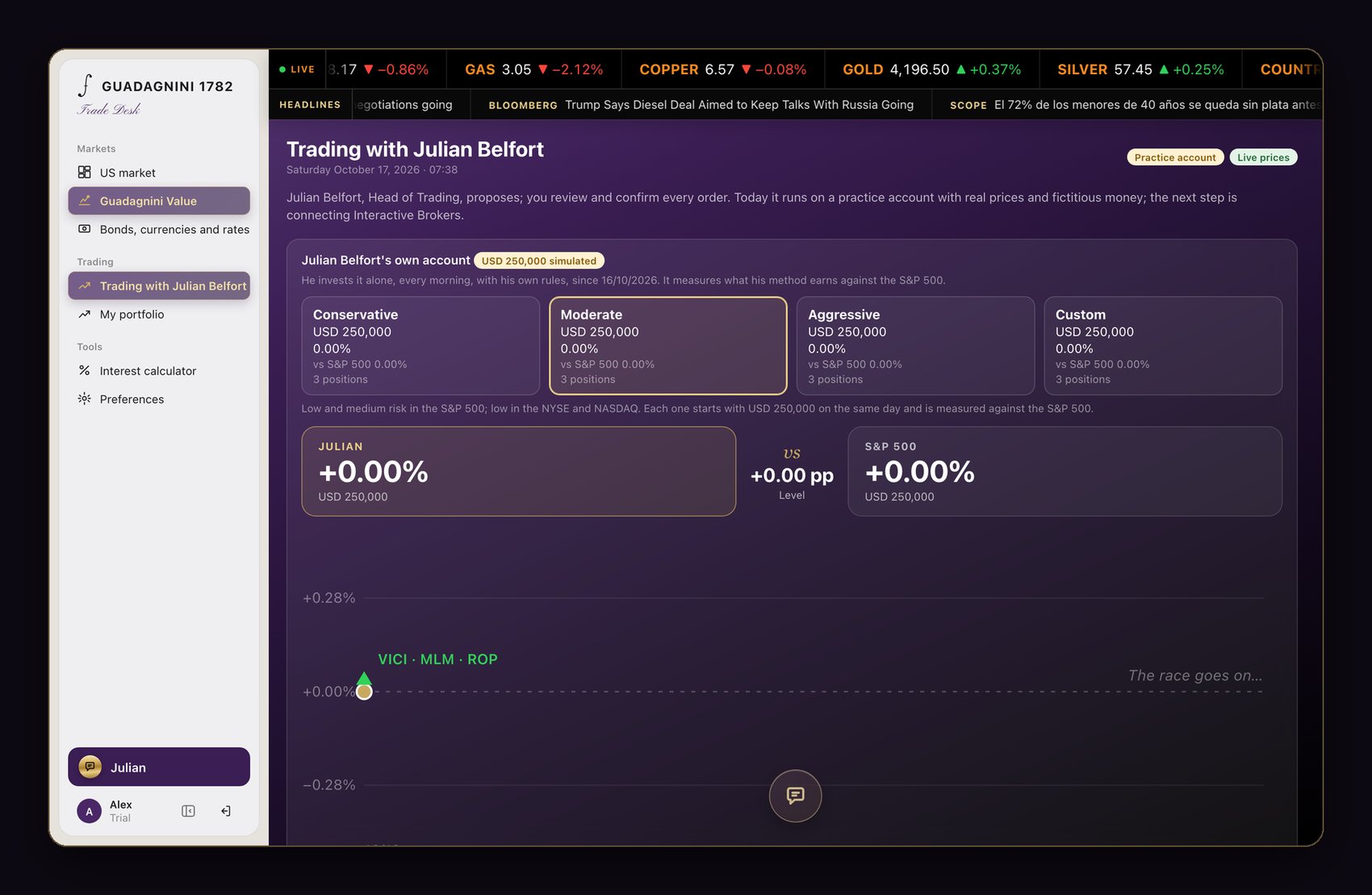Open Preferences

(x=159, y=399)
